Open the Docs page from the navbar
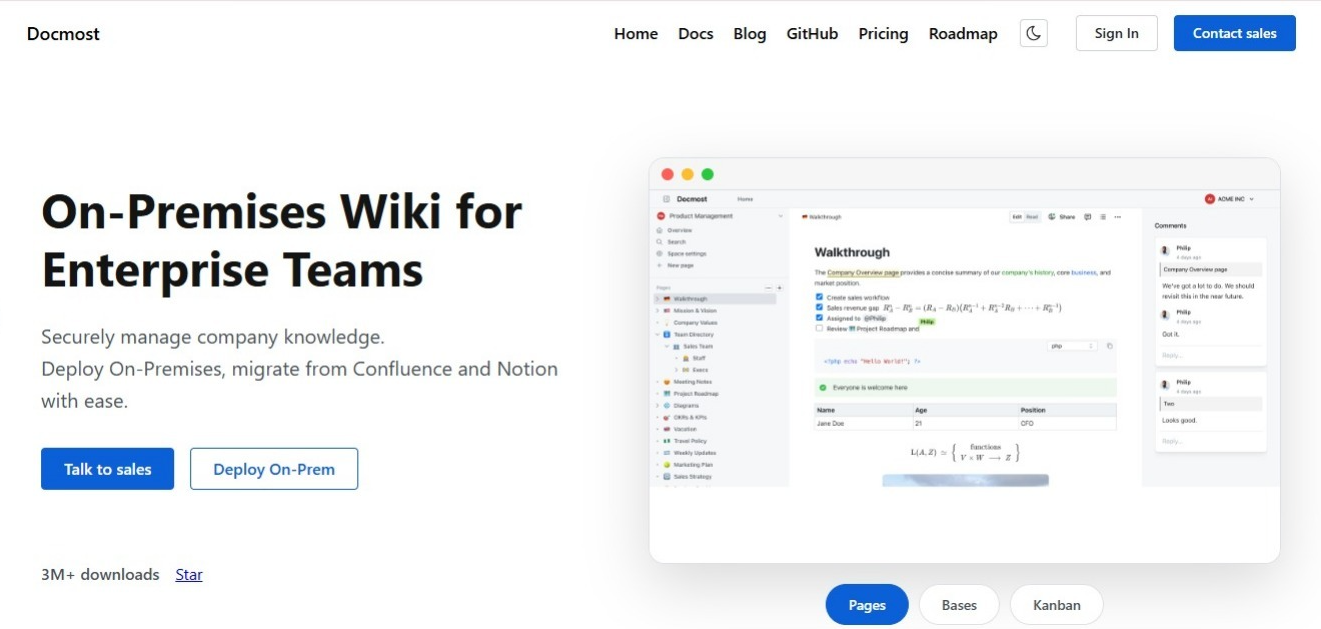Viewport: 1321px width, 629px height. (x=696, y=33)
